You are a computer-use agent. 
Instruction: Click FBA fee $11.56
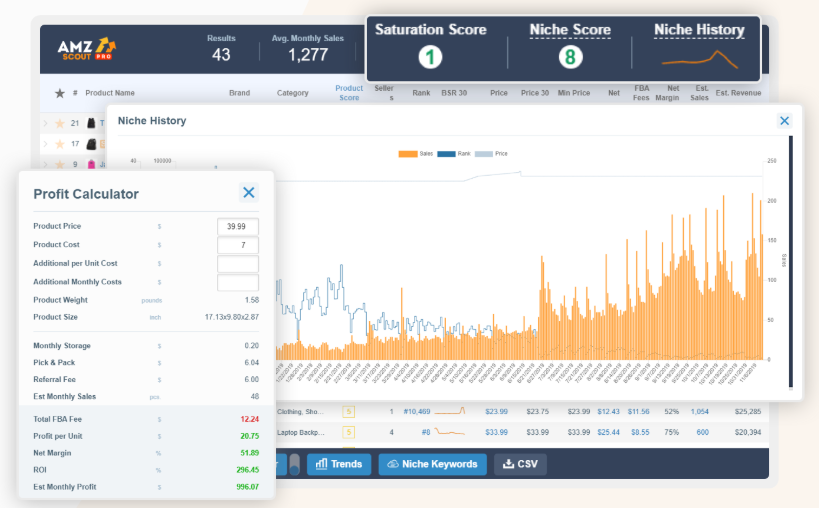638,412
